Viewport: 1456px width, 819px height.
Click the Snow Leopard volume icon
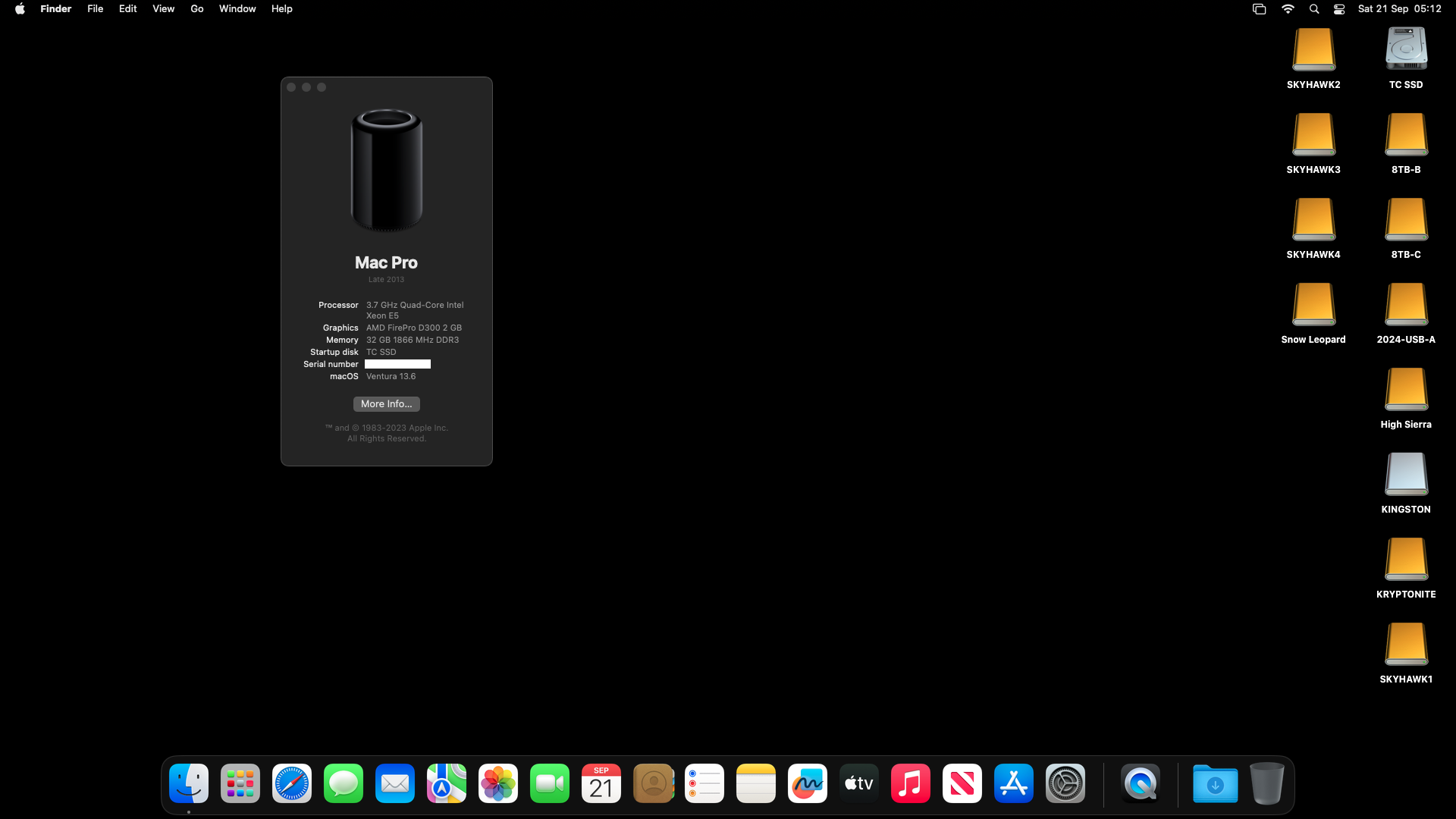pyautogui.click(x=1313, y=304)
